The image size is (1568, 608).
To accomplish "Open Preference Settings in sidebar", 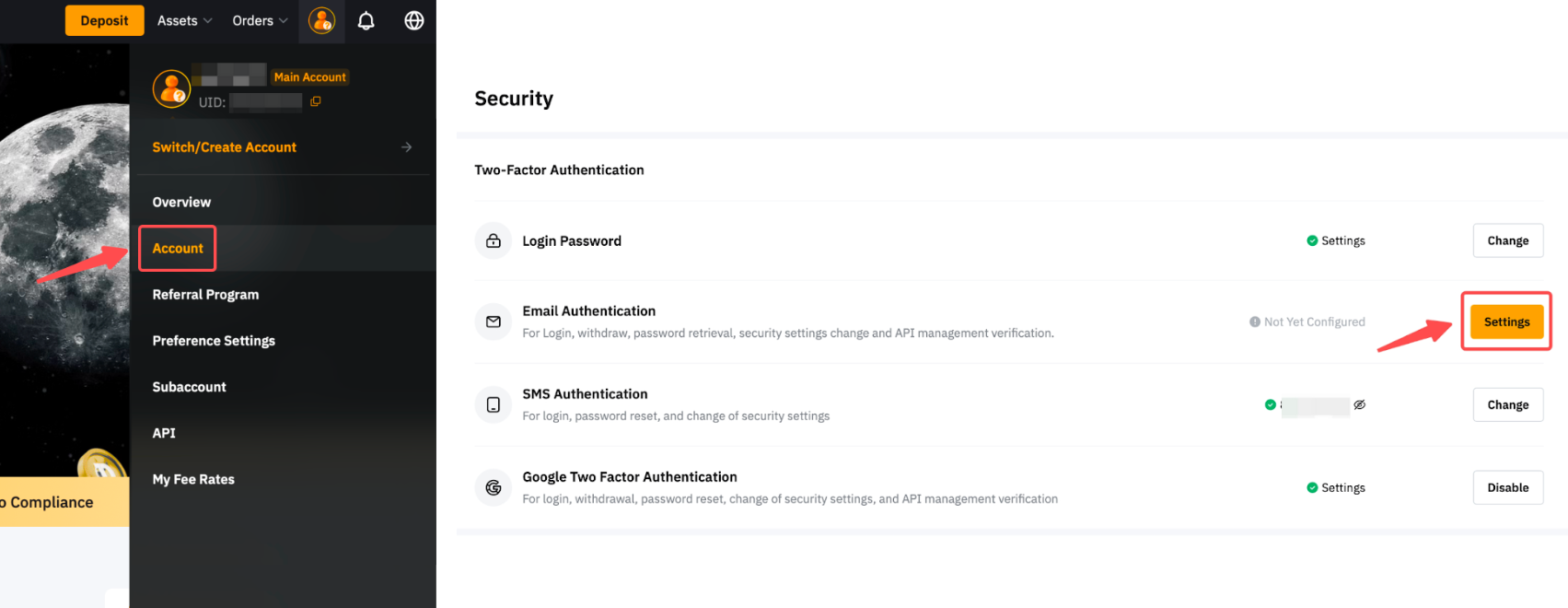I will pos(214,341).
